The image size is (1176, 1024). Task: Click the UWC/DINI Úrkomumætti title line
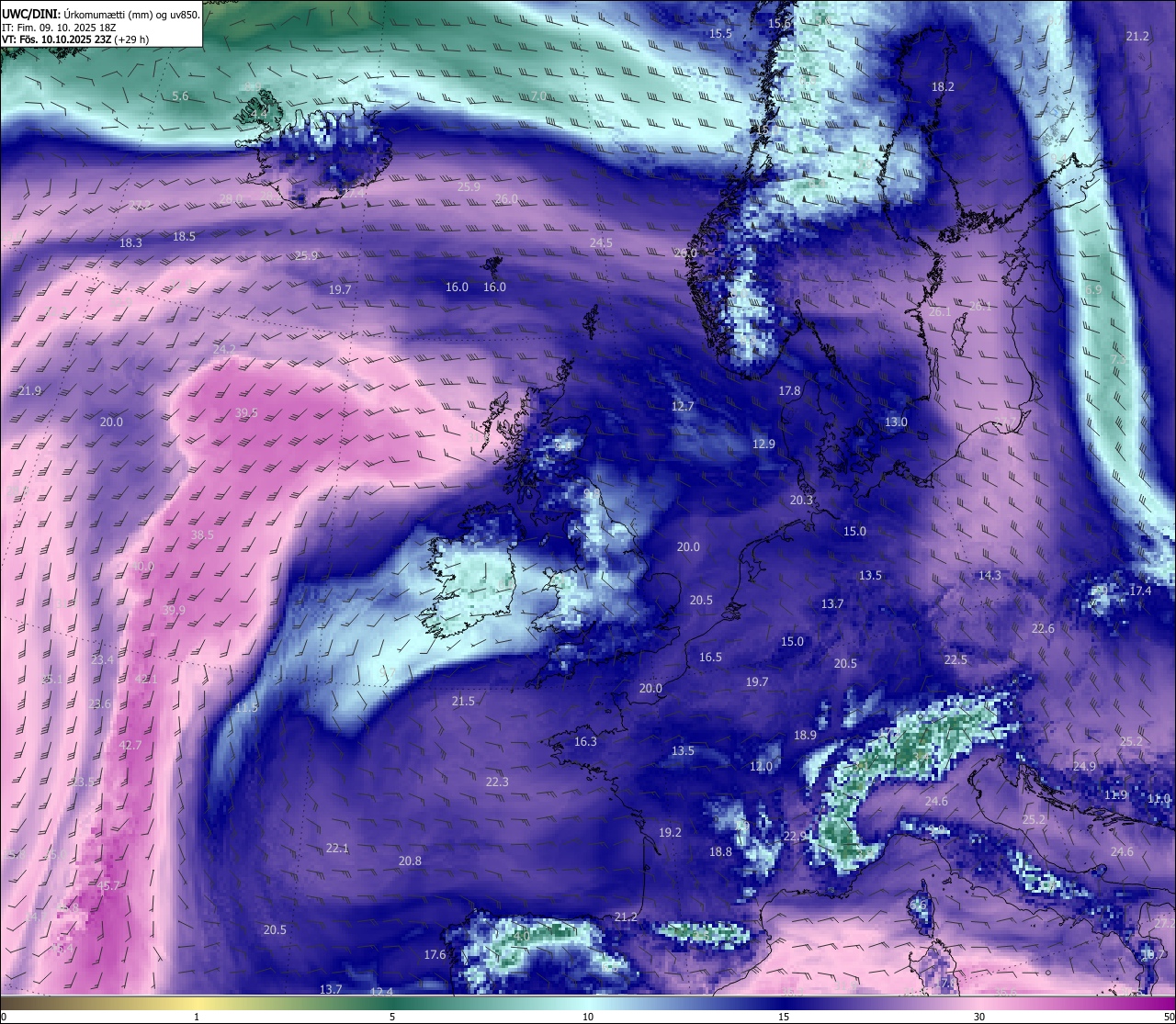coord(101,15)
